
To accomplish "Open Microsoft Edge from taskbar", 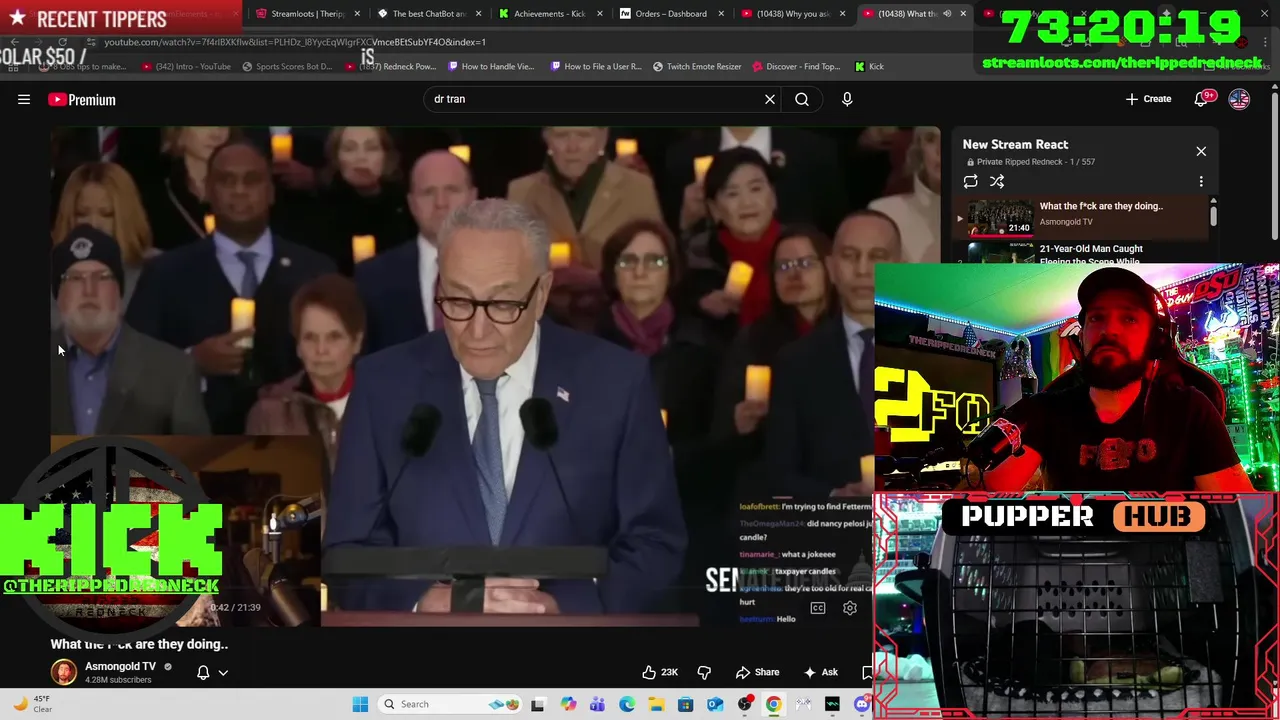I will tap(627, 704).
